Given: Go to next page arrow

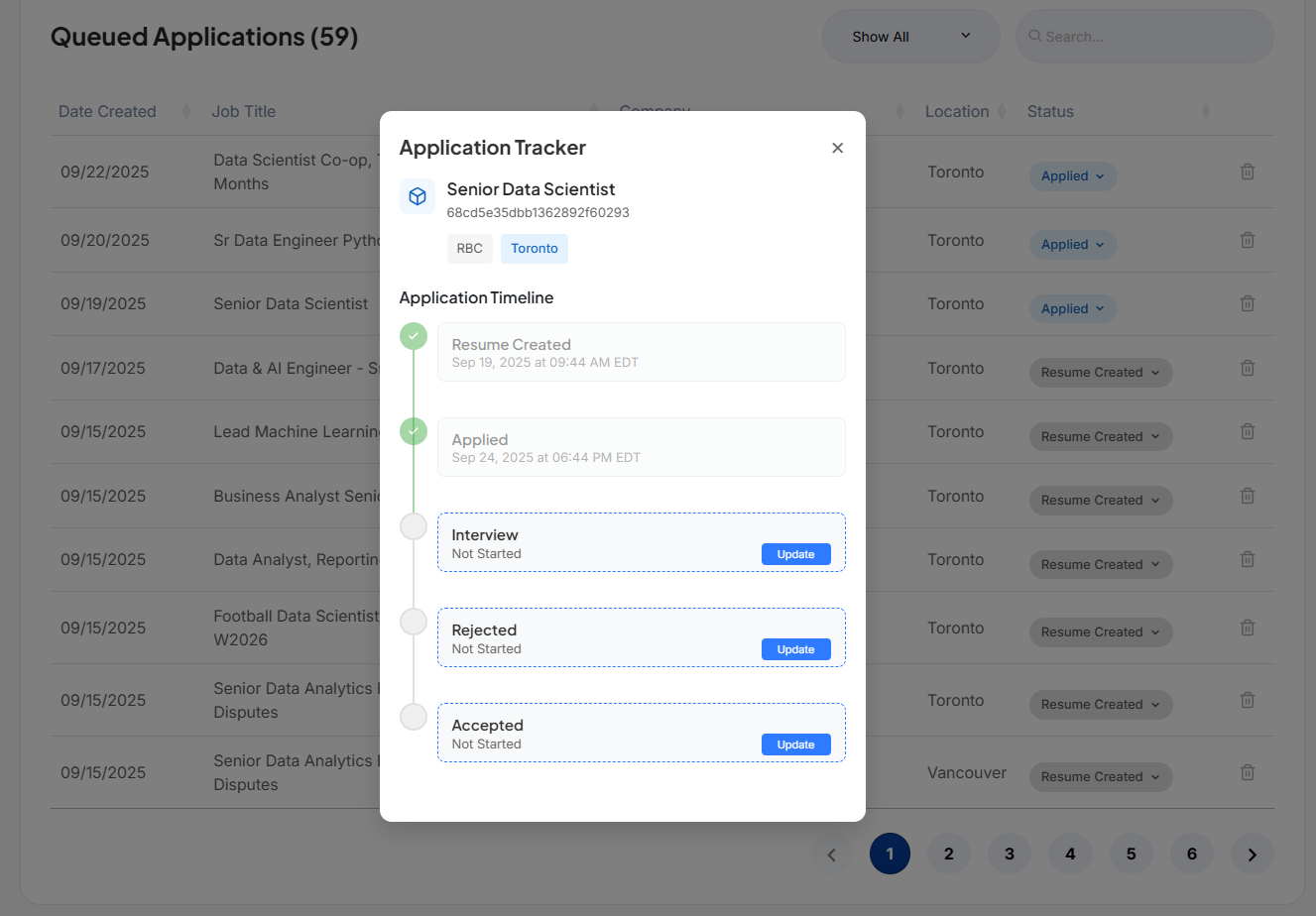Looking at the screenshot, I should coord(1252,854).
